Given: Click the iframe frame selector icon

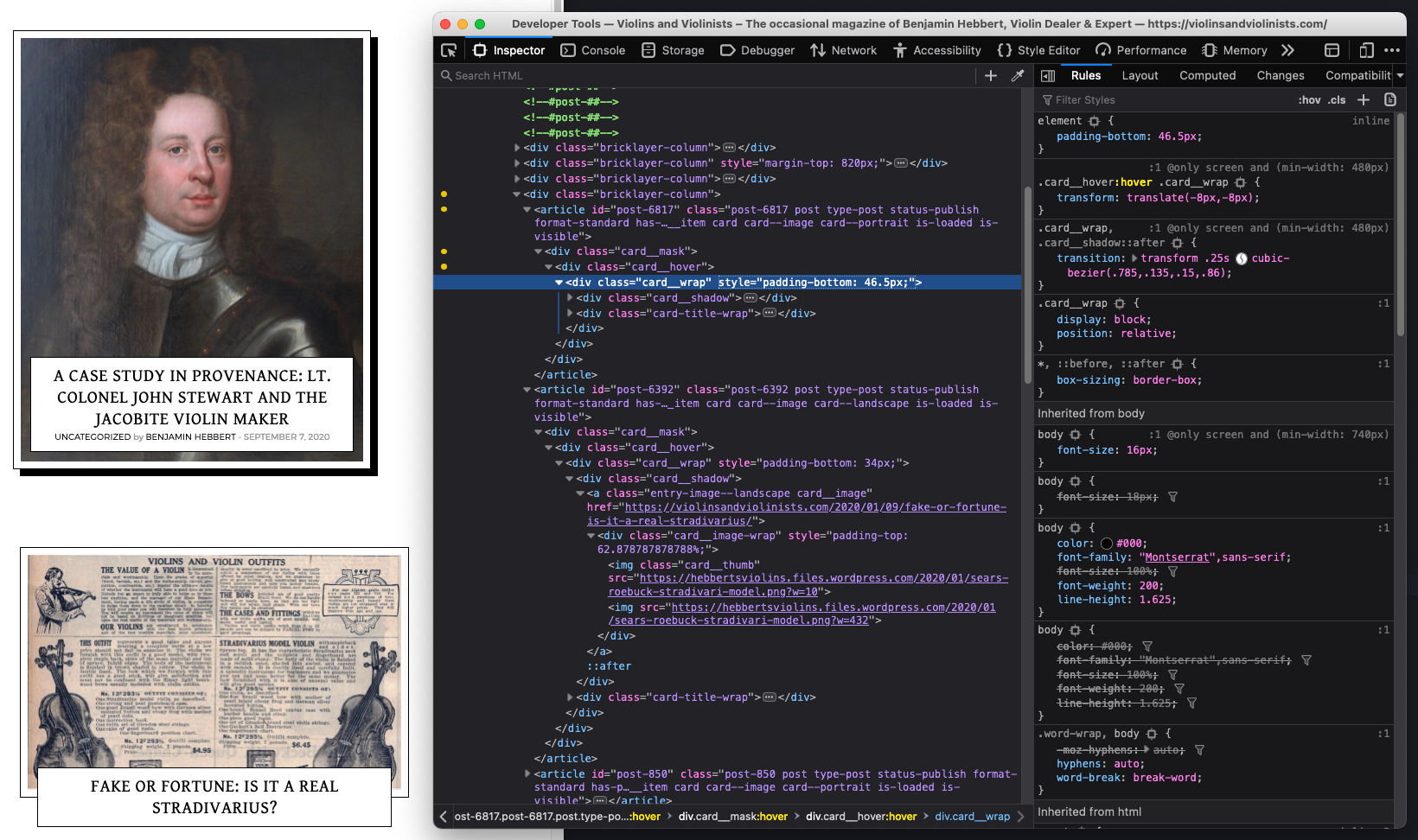Looking at the screenshot, I should pos(1332,50).
